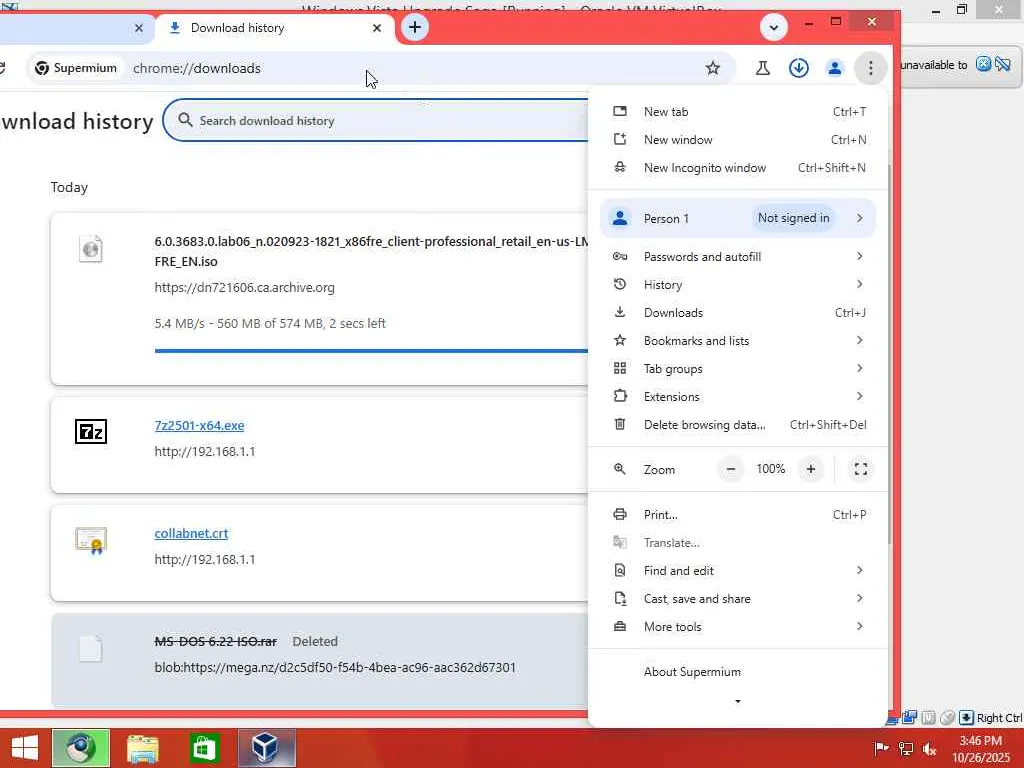
Task: Open the collabnet.crt download link
Action: click(x=191, y=534)
